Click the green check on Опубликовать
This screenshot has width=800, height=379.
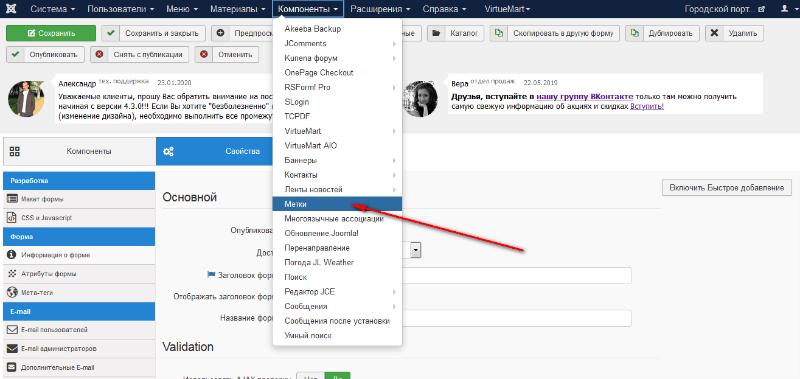tap(16, 54)
